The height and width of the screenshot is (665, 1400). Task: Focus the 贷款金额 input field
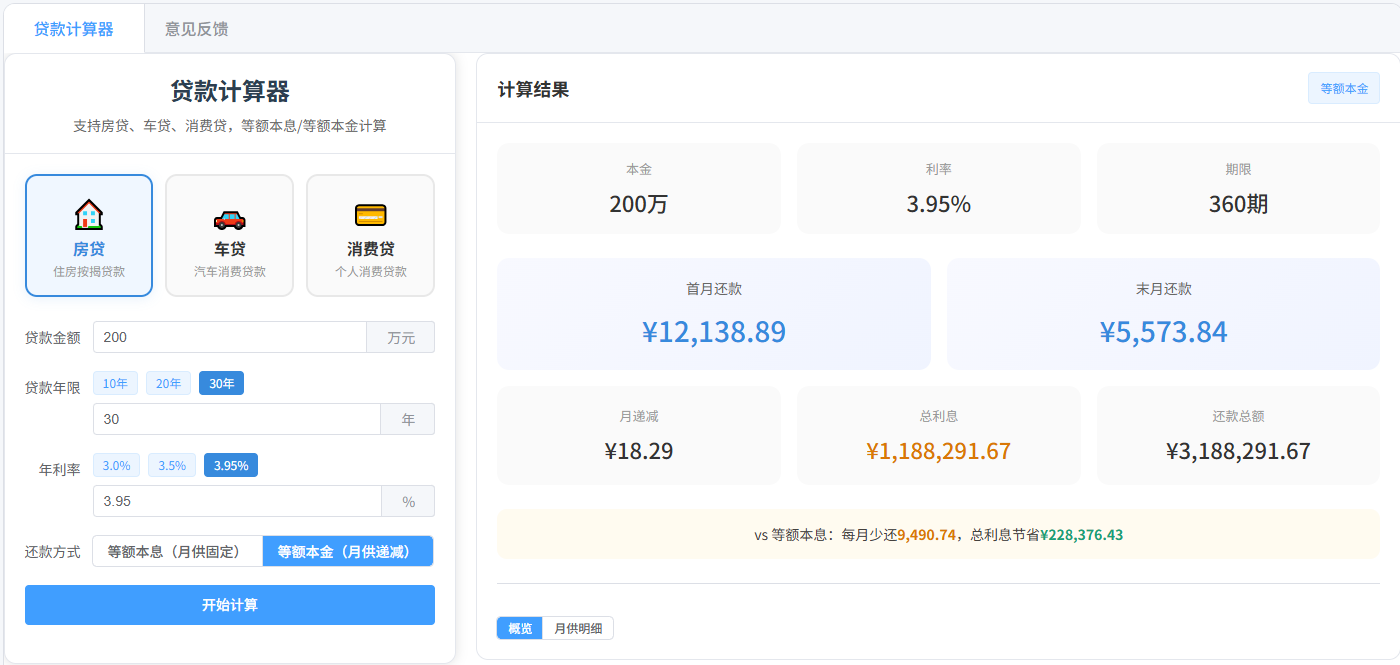230,337
